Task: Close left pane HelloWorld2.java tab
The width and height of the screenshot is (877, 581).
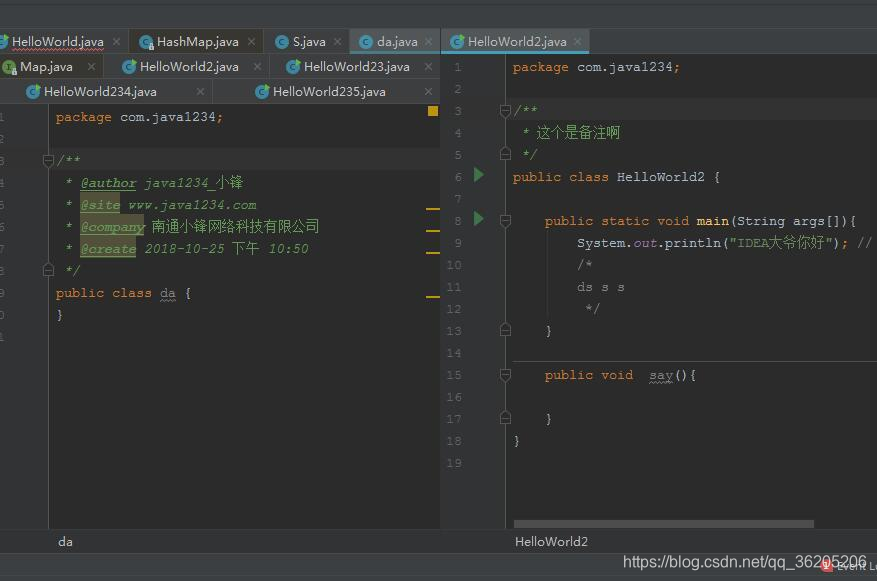Action: pyautogui.click(x=257, y=67)
